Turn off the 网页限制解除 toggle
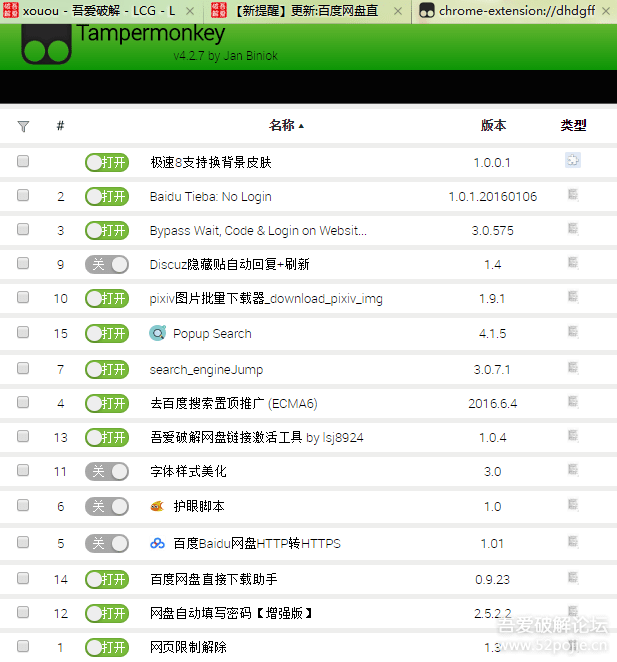The height and width of the screenshot is (662, 617). tap(107, 647)
